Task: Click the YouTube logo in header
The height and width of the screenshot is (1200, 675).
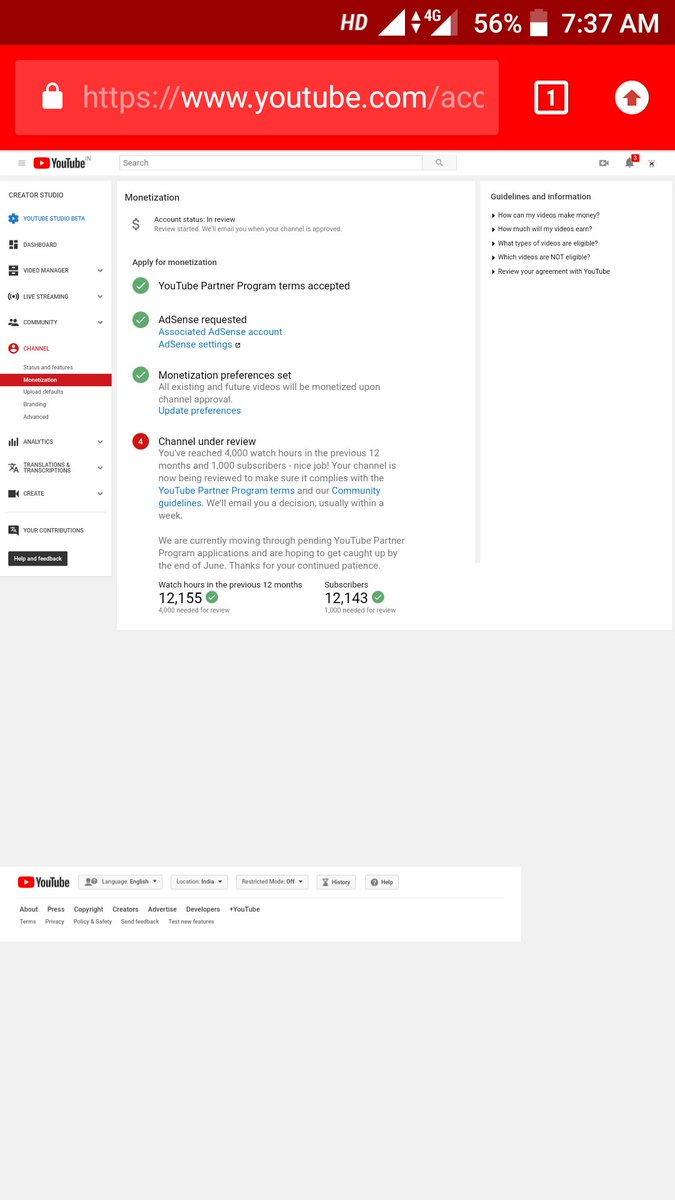Action: pyautogui.click(x=60, y=163)
